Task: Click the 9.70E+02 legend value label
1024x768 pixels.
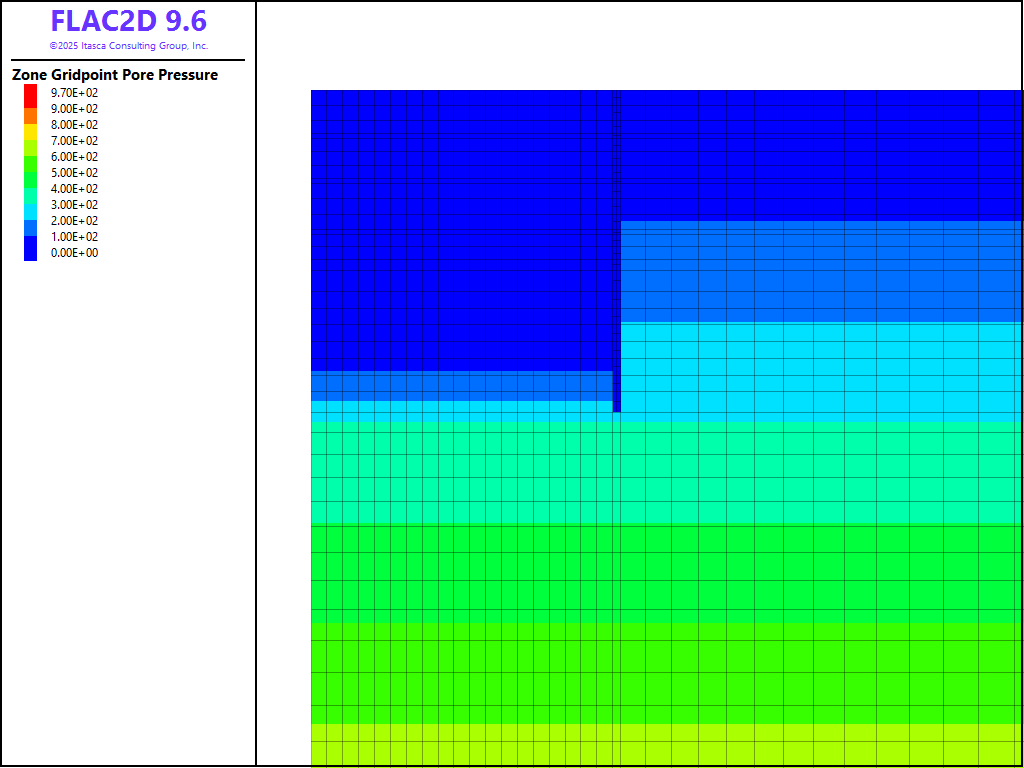Action: pyautogui.click(x=74, y=93)
